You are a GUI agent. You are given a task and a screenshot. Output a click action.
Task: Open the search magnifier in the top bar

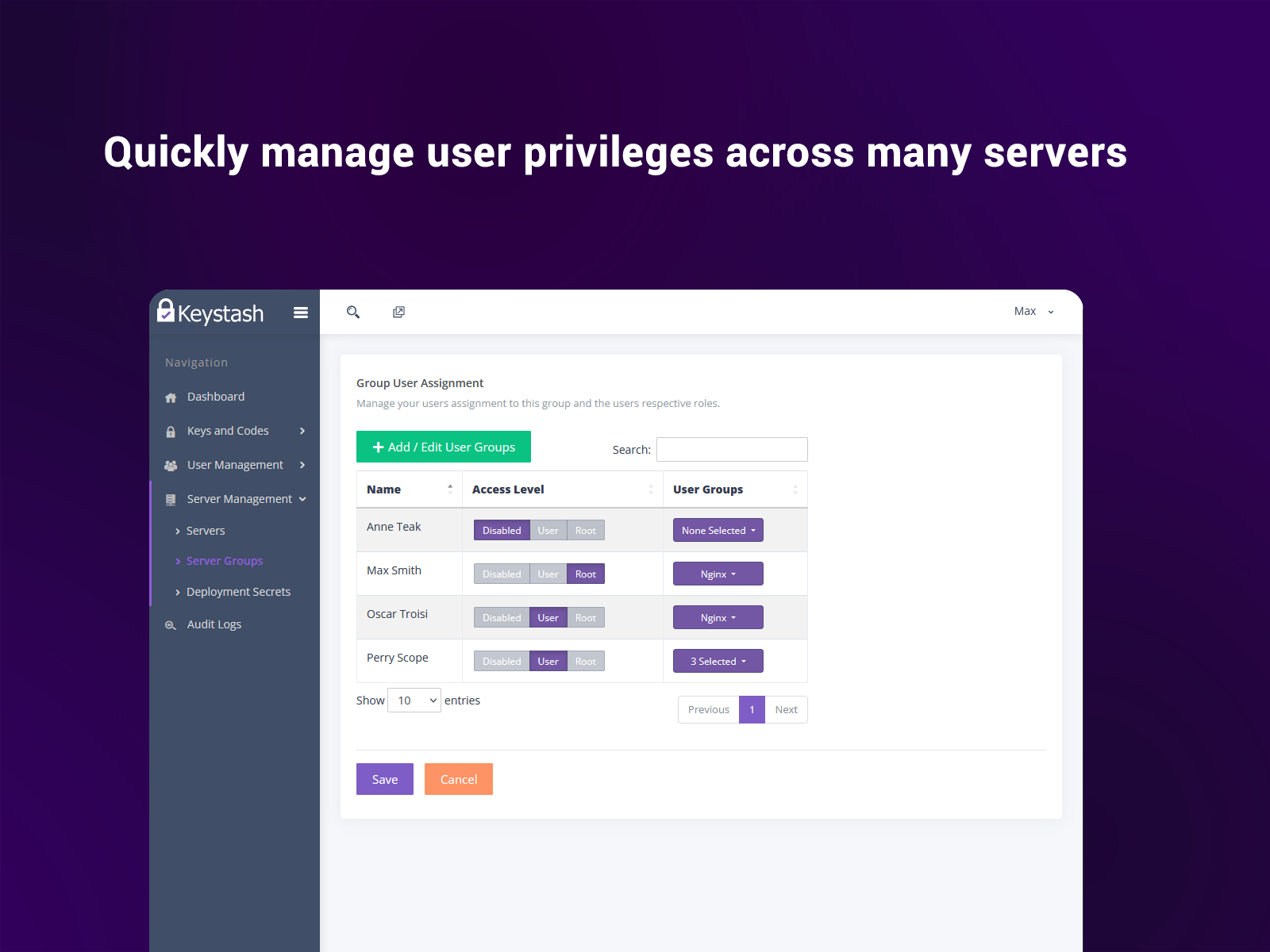(x=352, y=312)
